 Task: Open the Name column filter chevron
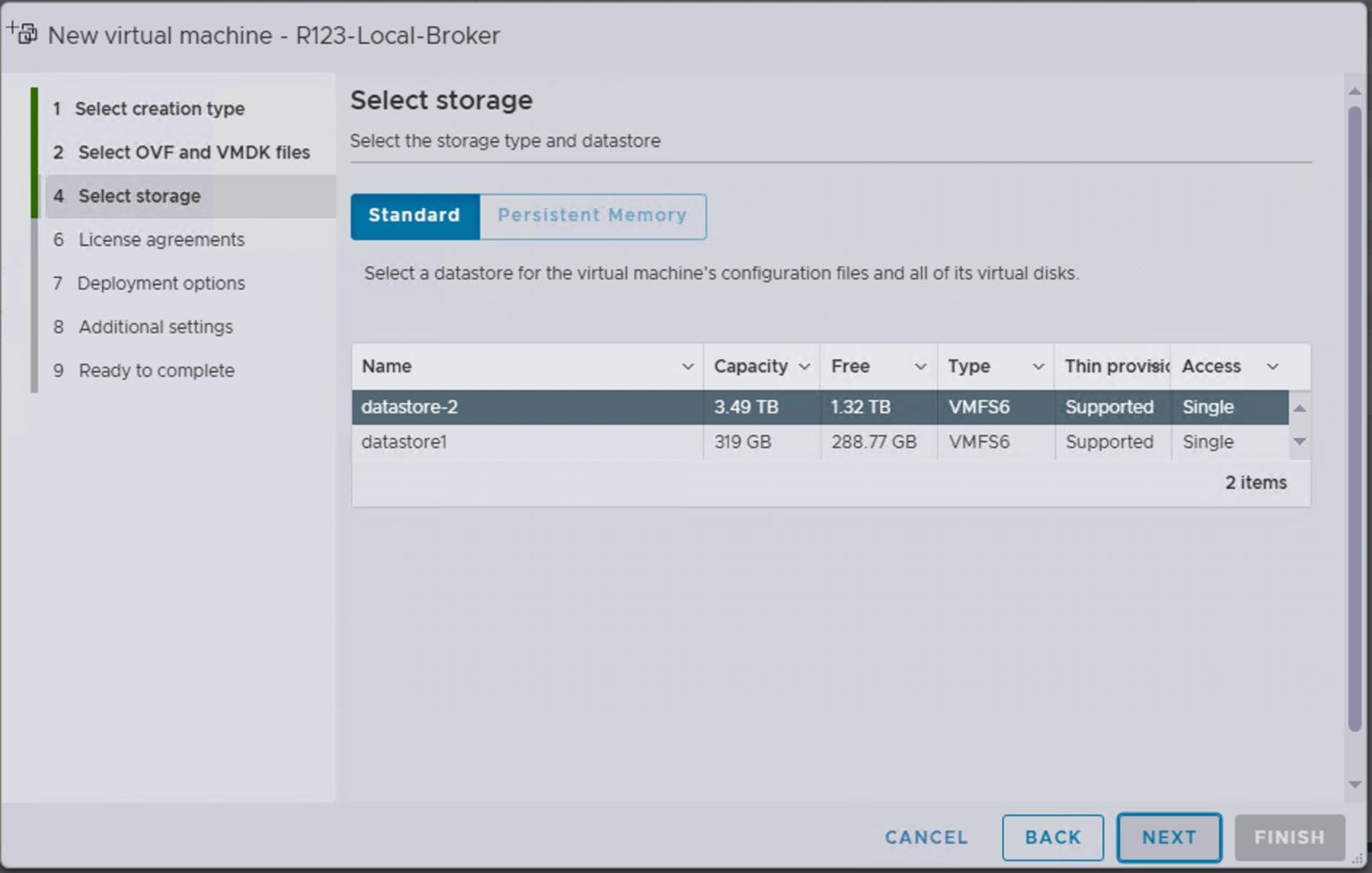coord(687,366)
